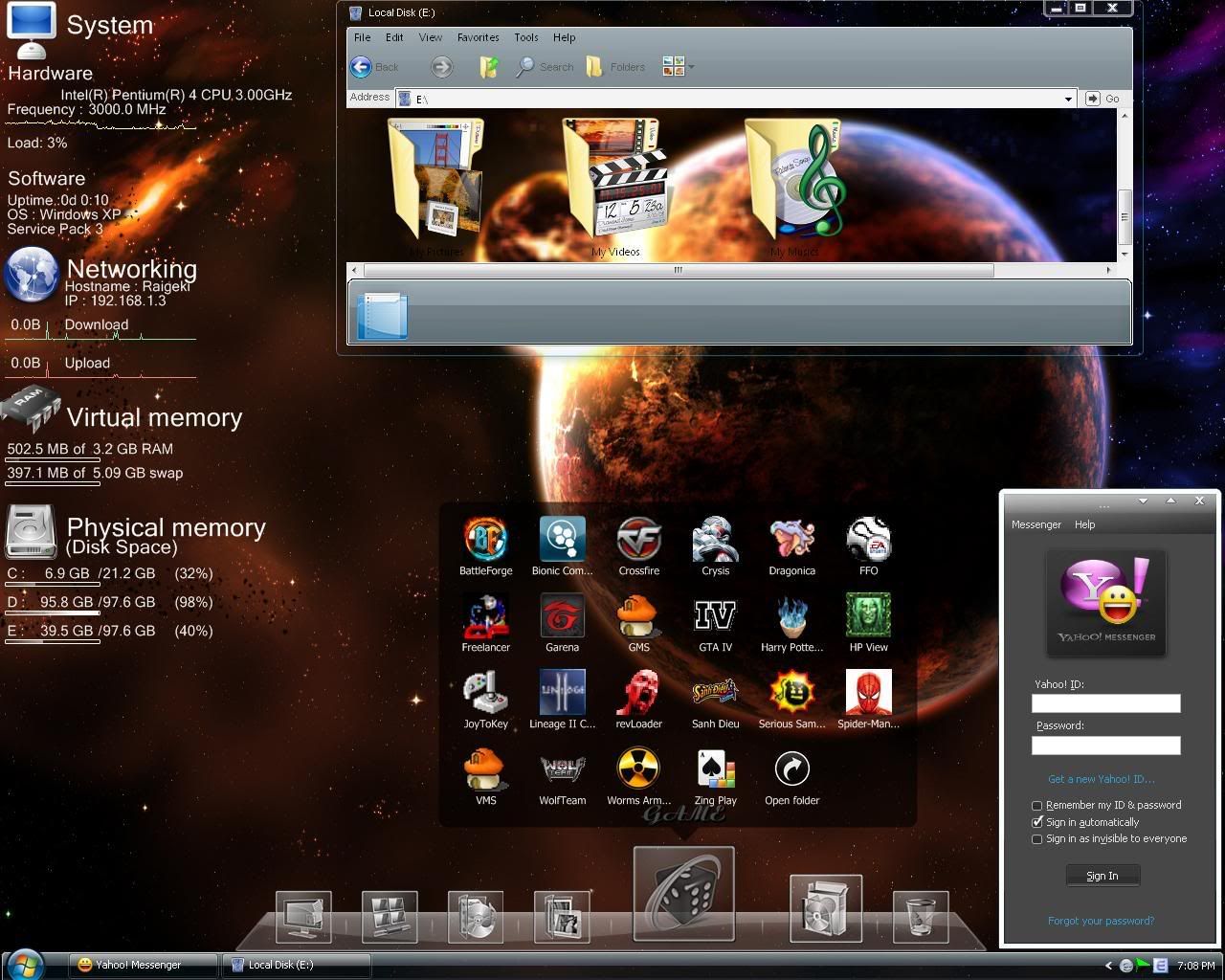Click the Windows Start orb
Viewport: 1225px width, 980px height.
coord(24,964)
